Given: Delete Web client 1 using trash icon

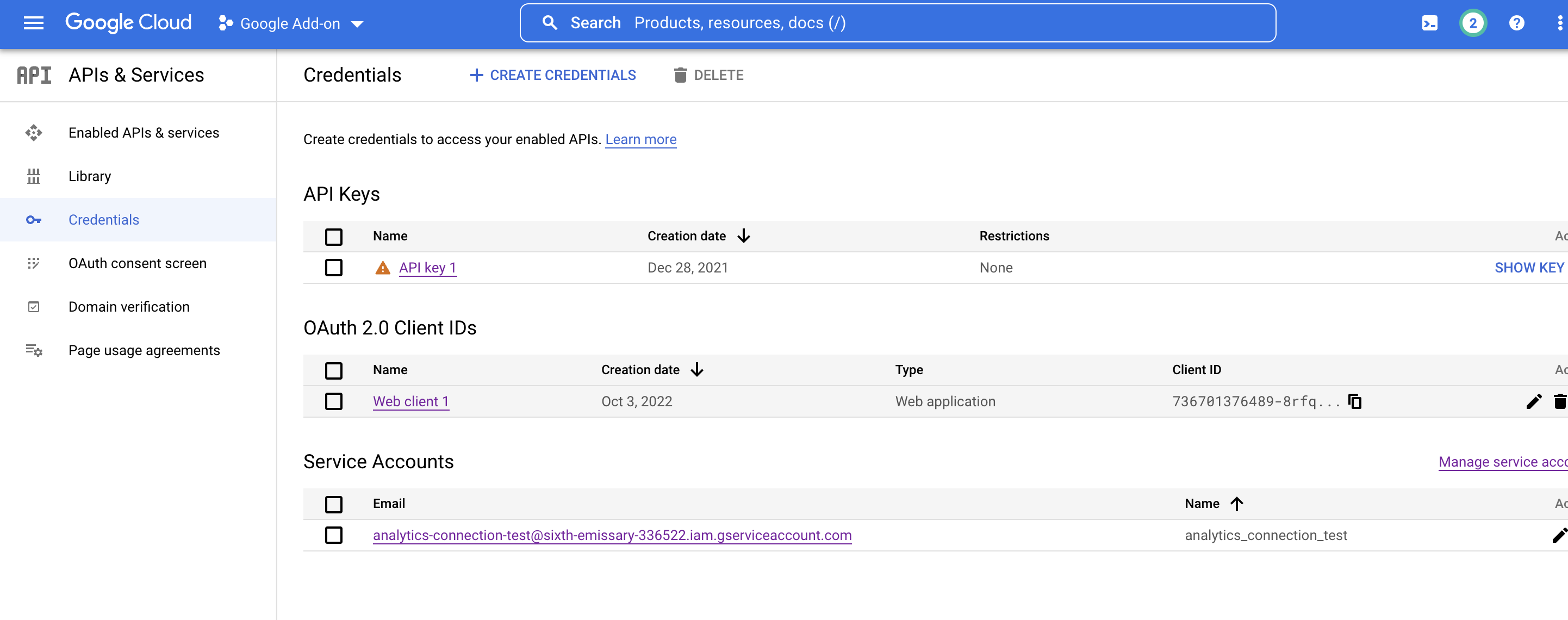Looking at the screenshot, I should coord(1559,401).
